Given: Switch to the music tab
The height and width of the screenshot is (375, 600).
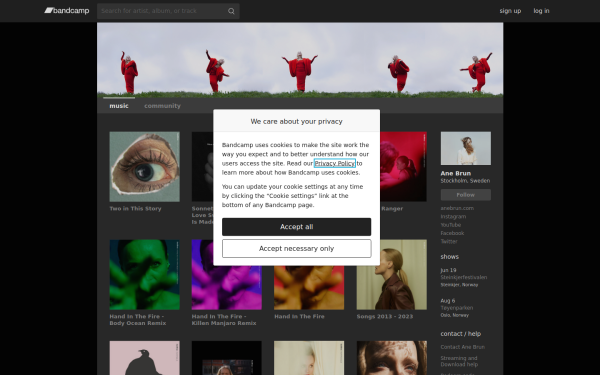Looking at the screenshot, I should (x=119, y=106).
